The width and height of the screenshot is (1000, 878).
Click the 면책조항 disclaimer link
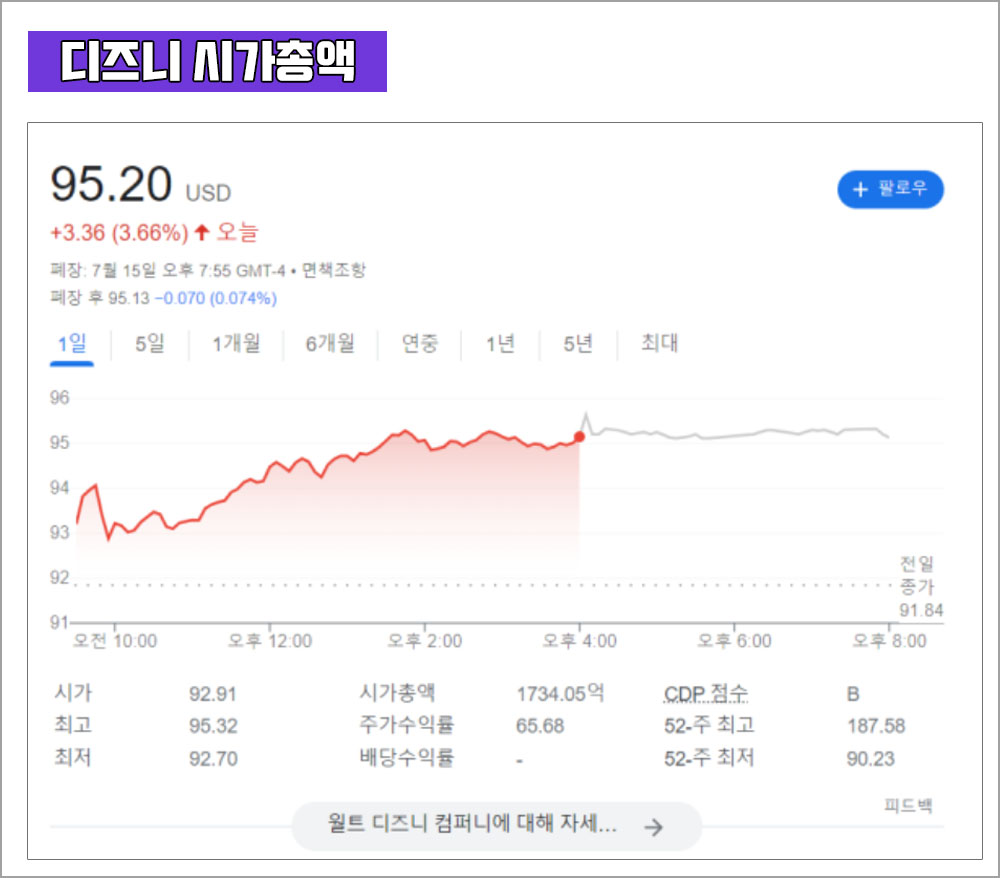[x=334, y=270]
